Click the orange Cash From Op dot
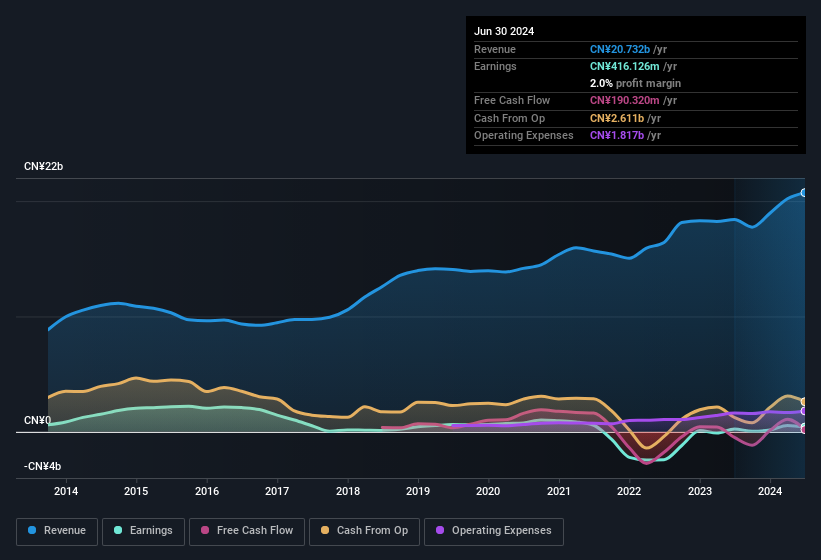The image size is (821, 560). (325, 531)
